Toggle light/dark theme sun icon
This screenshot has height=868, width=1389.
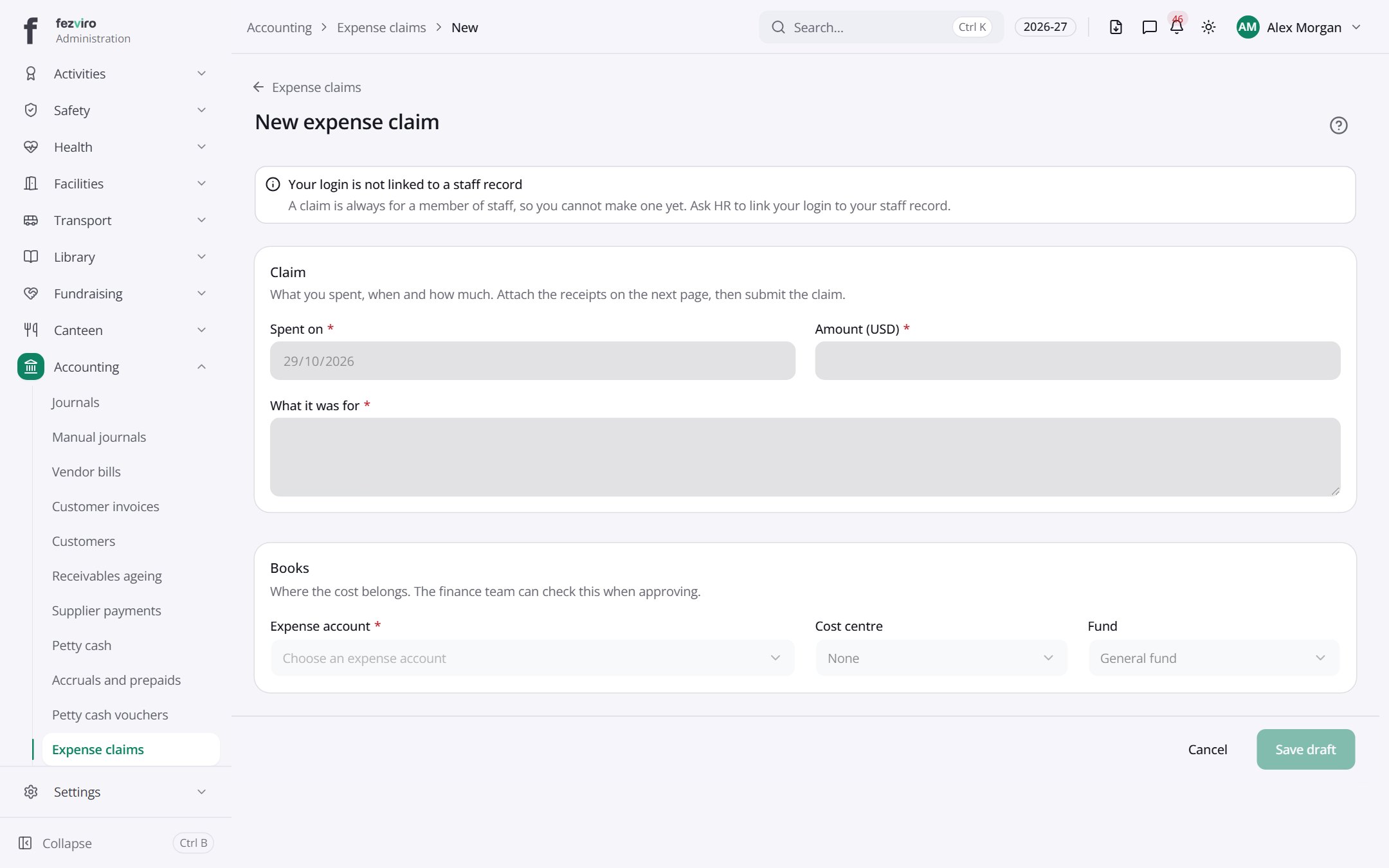coord(1208,27)
